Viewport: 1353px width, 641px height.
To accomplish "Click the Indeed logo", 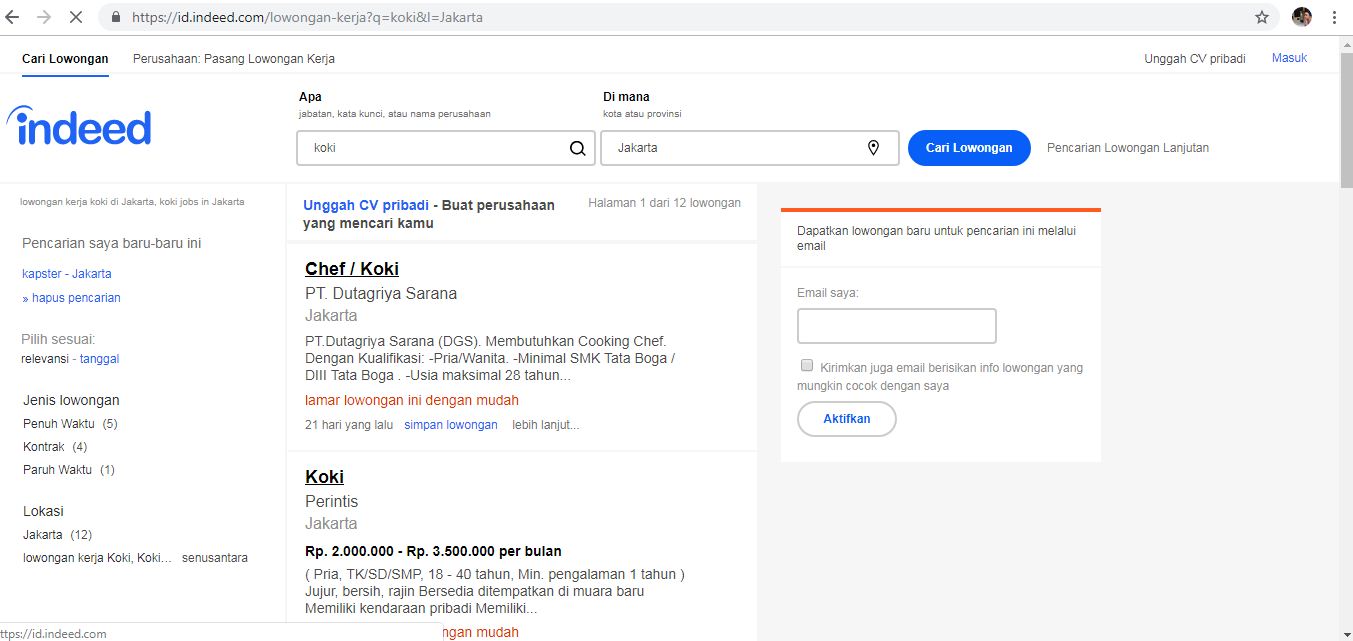I will [79, 127].
